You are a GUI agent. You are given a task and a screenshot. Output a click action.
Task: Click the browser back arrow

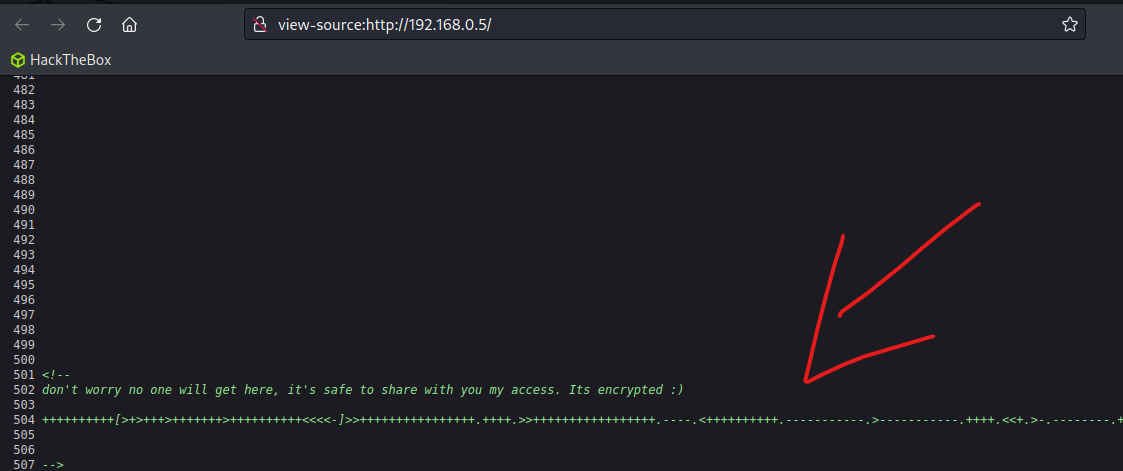tap(22, 25)
